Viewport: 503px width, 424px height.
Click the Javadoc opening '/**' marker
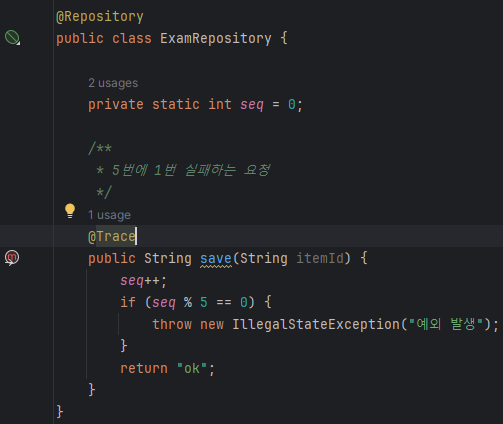tap(100, 148)
